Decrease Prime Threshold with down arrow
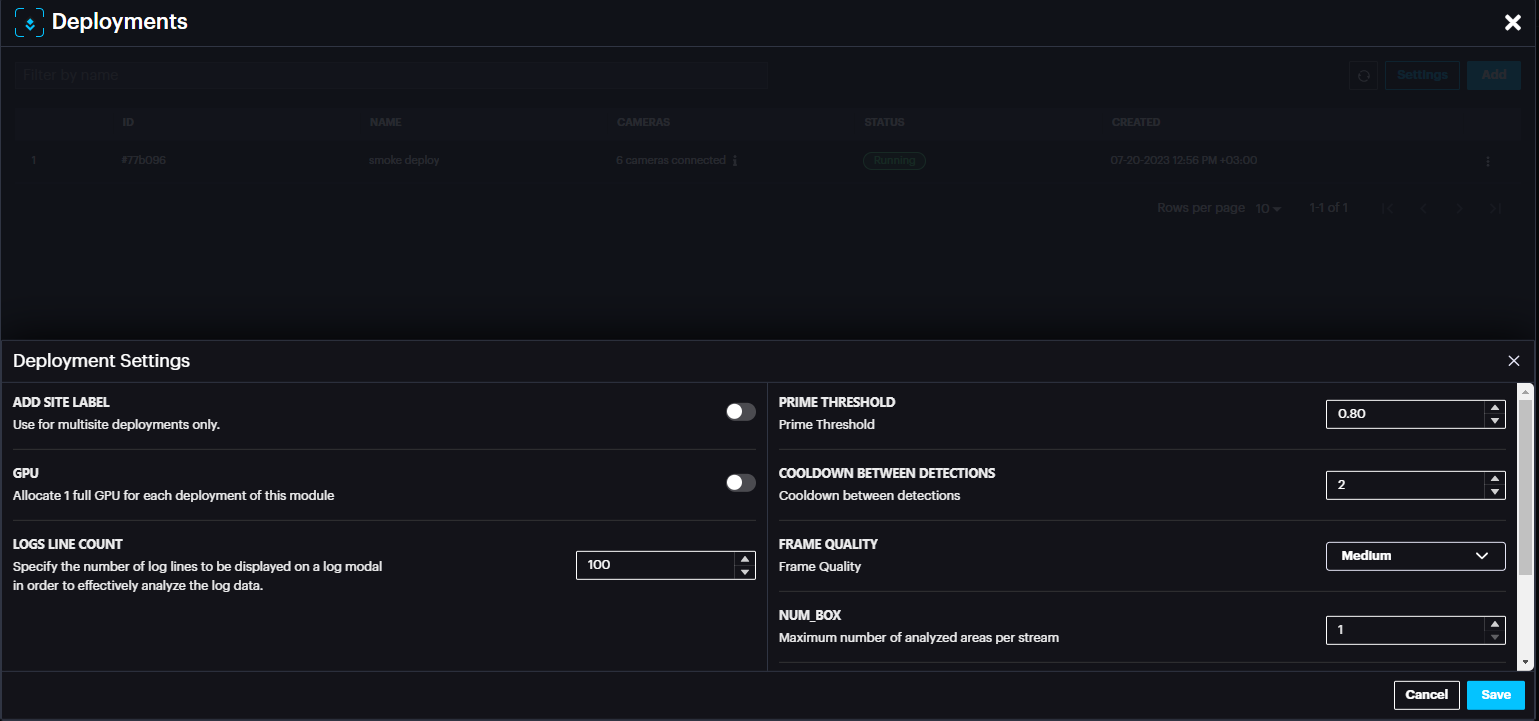This screenshot has width=1539, height=721. 1494,421
